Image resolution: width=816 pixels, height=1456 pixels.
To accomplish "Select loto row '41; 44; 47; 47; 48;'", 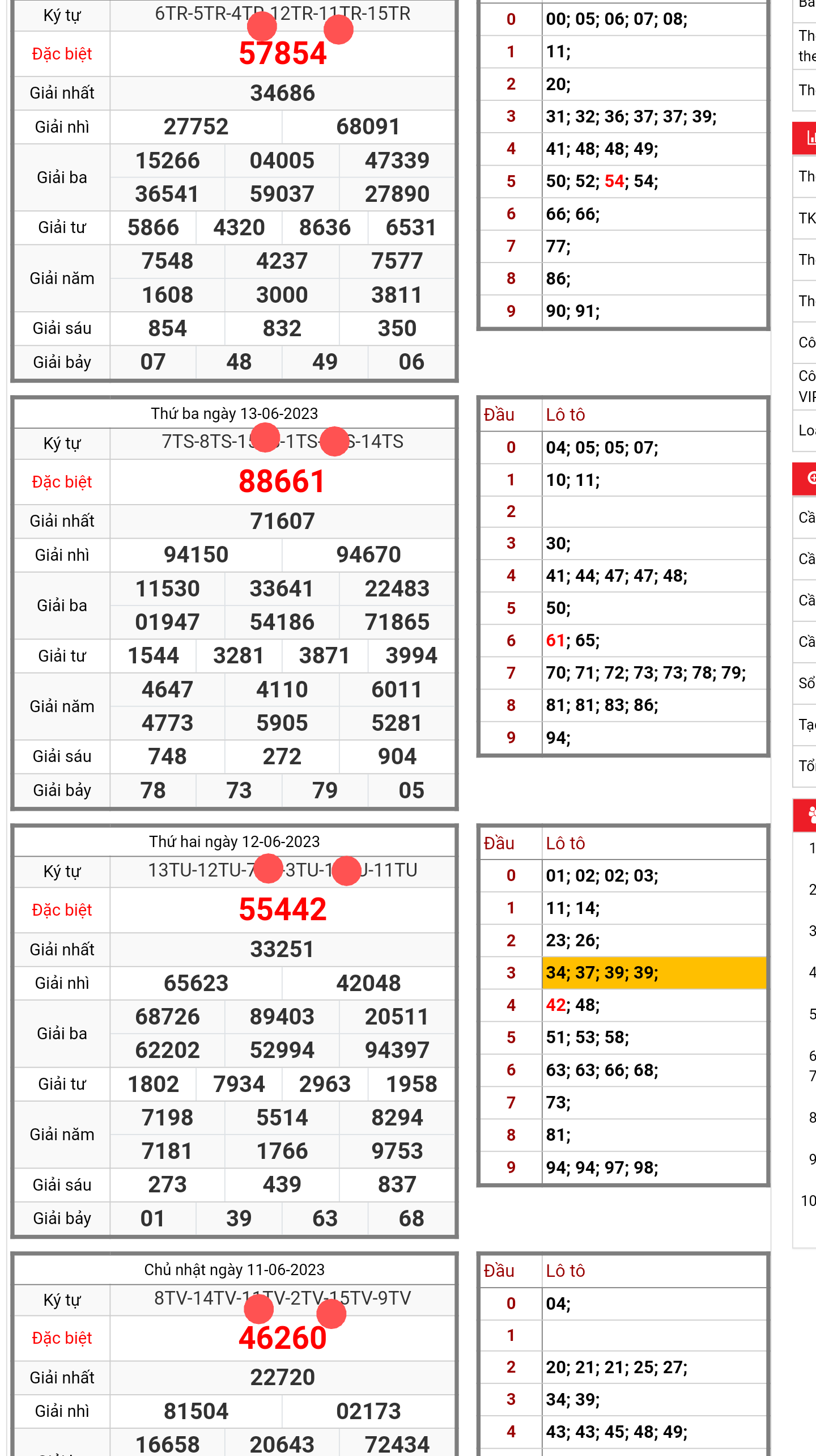I will pyautogui.click(x=654, y=576).
